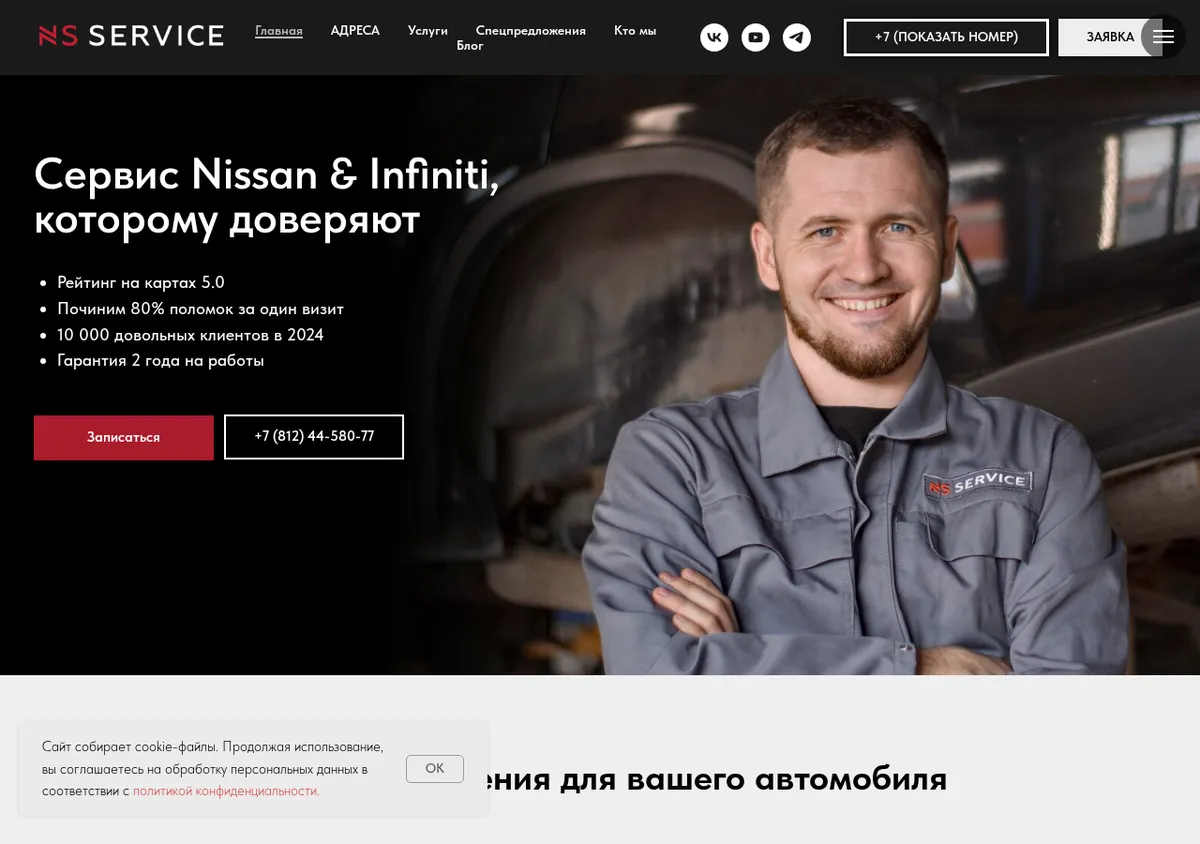Click the hero heading Сервис Nissan & Infiniti
Viewport: 1200px width, 844px height.
click(x=266, y=175)
